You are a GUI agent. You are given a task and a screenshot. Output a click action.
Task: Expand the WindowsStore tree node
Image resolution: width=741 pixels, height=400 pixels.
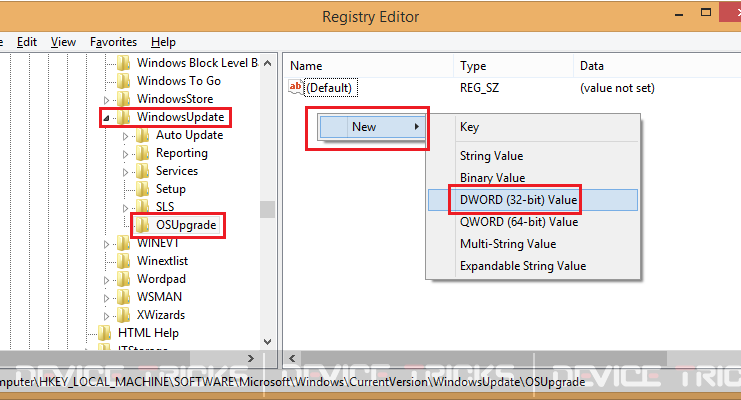click(106, 100)
